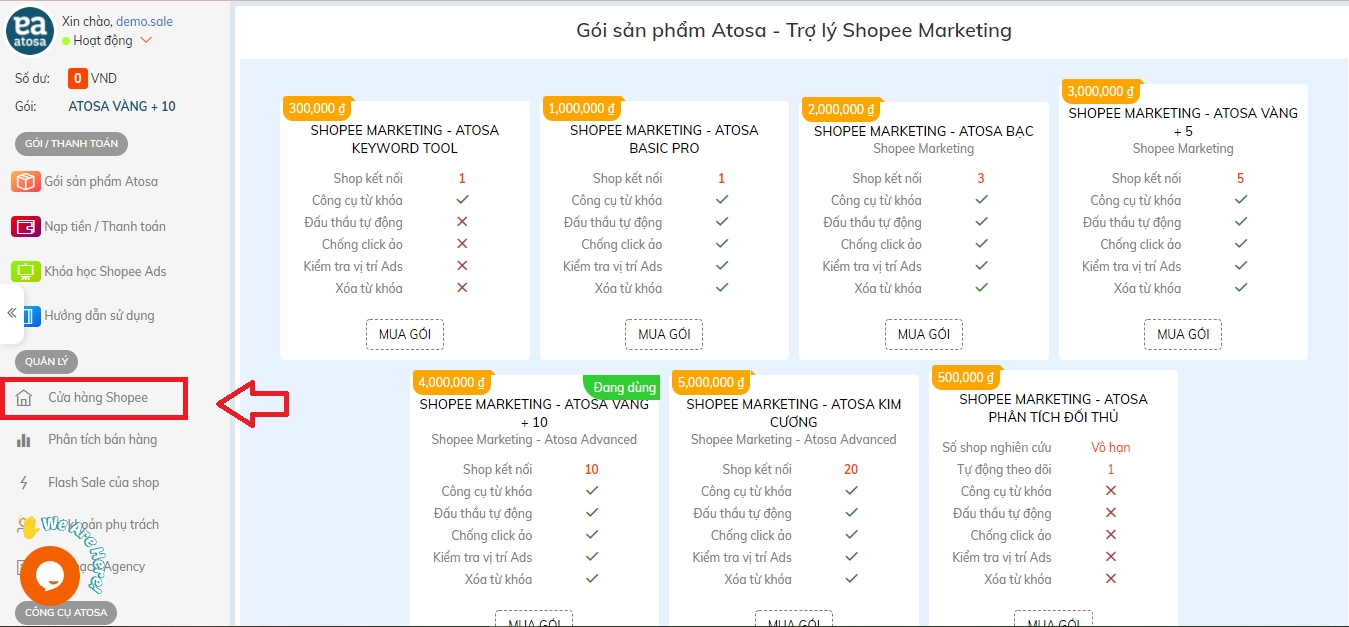Image resolution: width=1349 pixels, height=627 pixels.
Task: Click MUA GÓI for Atosa Vàng + 5
Action: point(1183,334)
